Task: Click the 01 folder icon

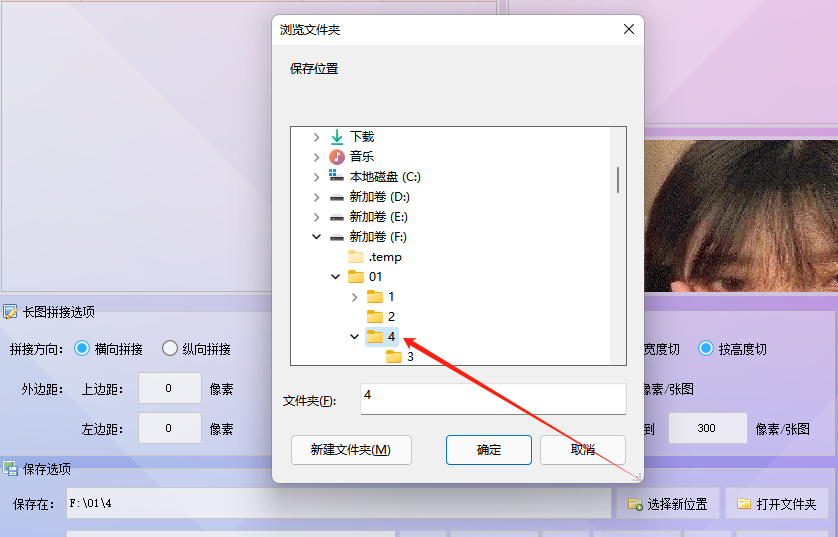Action: tap(356, 277)
